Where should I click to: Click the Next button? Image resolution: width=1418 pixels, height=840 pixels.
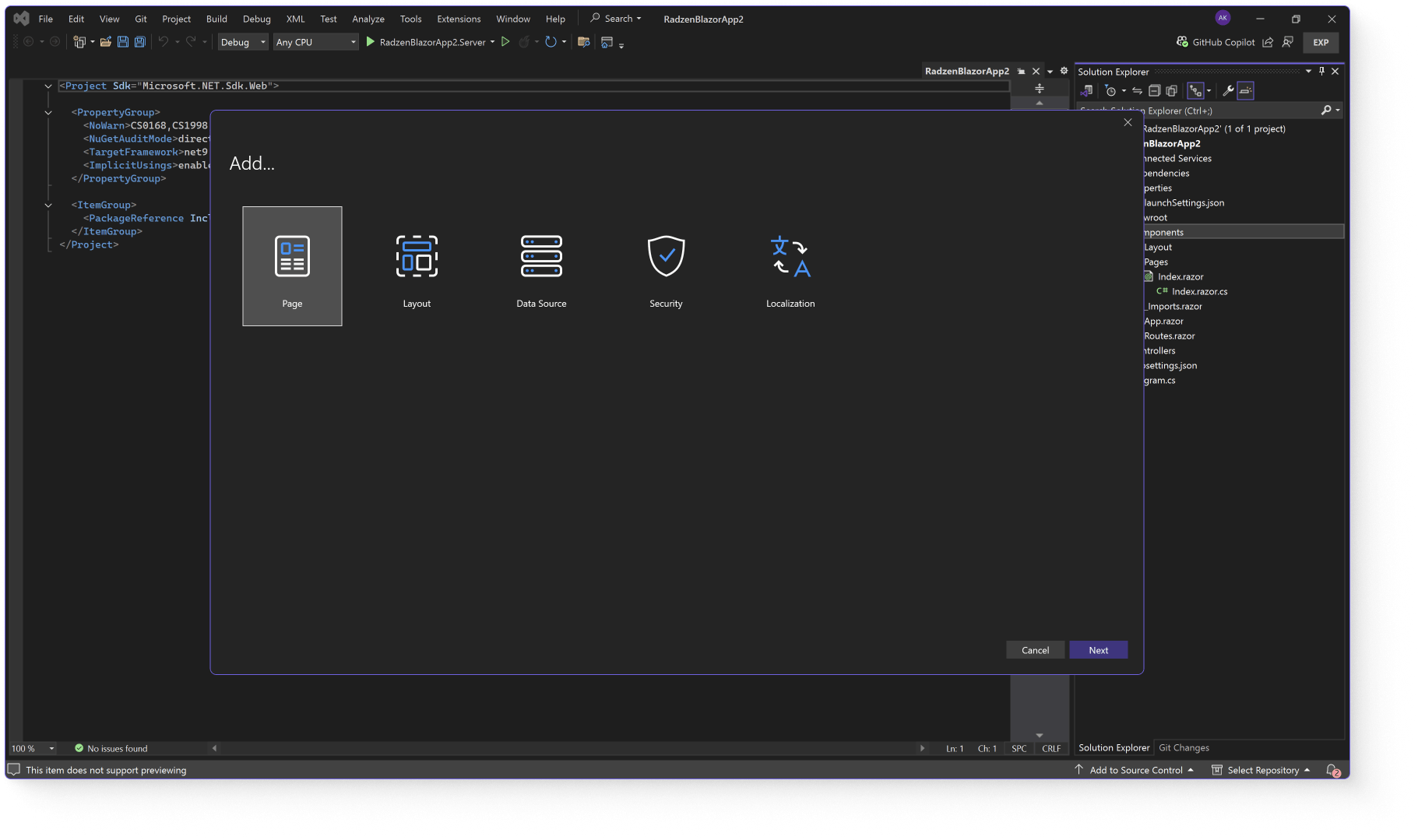(x=1098, y=650)
